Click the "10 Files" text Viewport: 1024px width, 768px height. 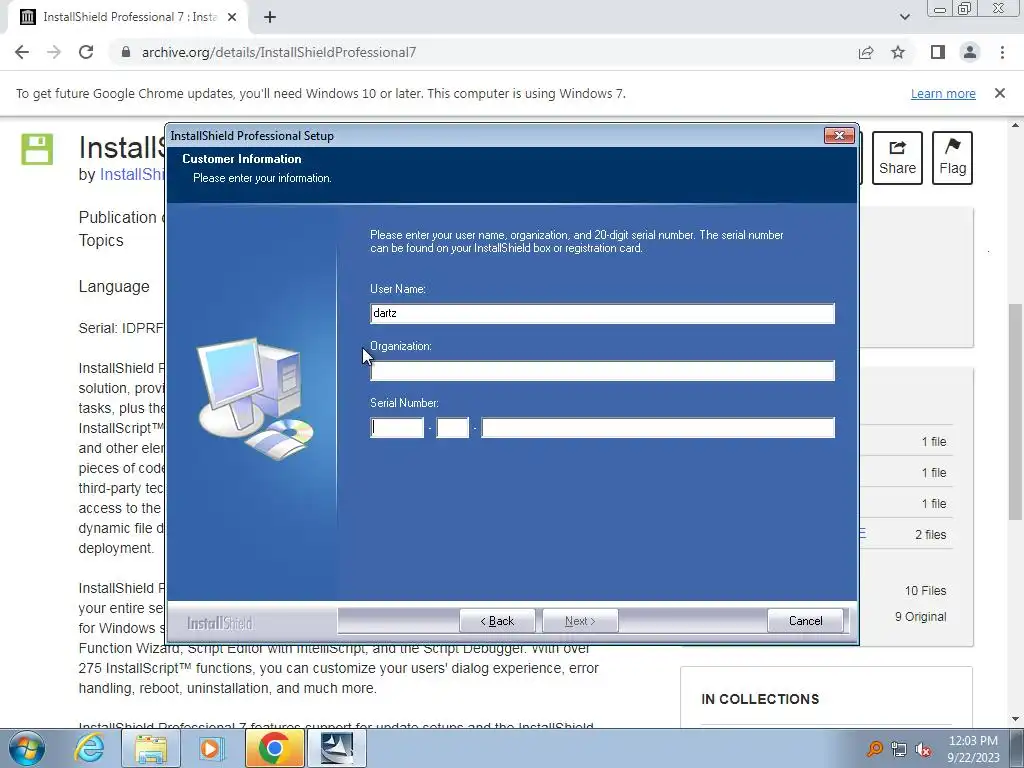tap(925, 591)
